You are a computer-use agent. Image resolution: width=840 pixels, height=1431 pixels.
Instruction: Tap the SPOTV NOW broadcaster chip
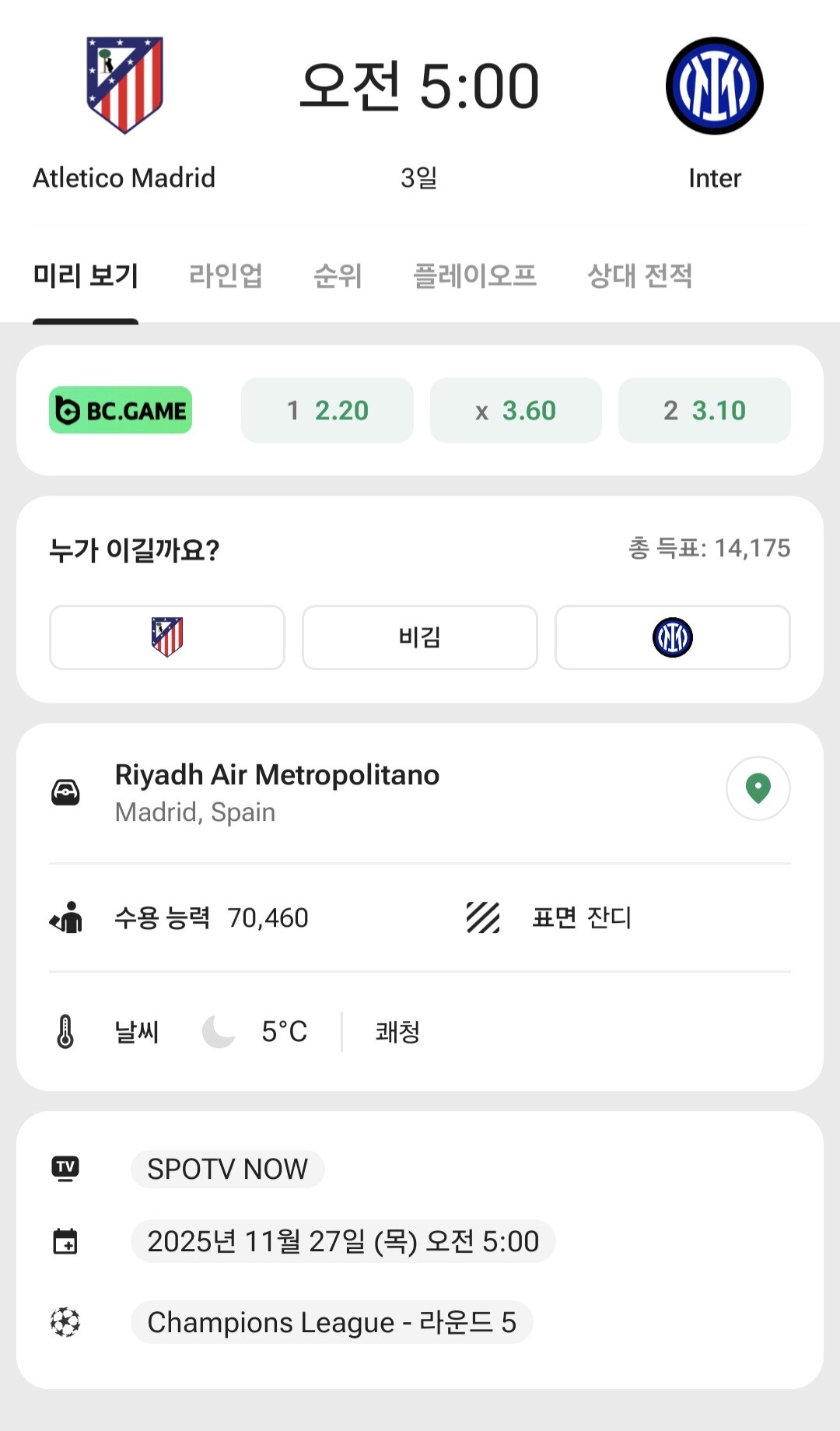pyautogui.click(x=227, y=1169)
